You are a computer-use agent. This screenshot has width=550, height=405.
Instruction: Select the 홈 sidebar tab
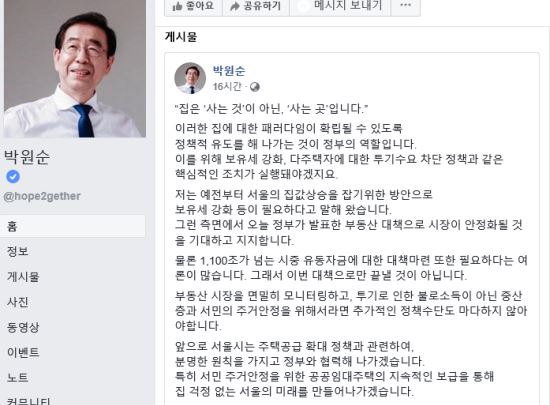coord(73,226)
